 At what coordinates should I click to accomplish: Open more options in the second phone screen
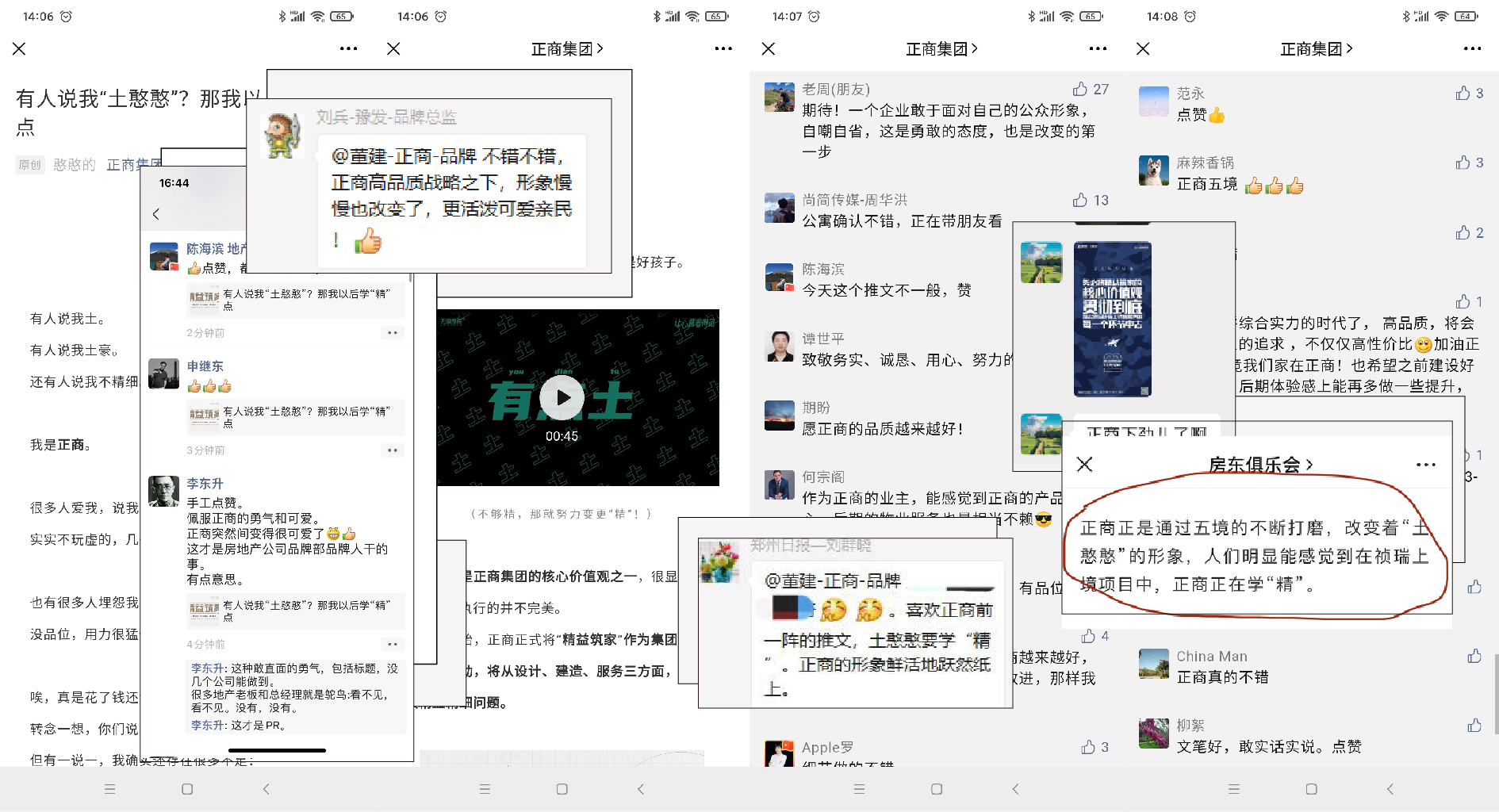coord(723,48)
